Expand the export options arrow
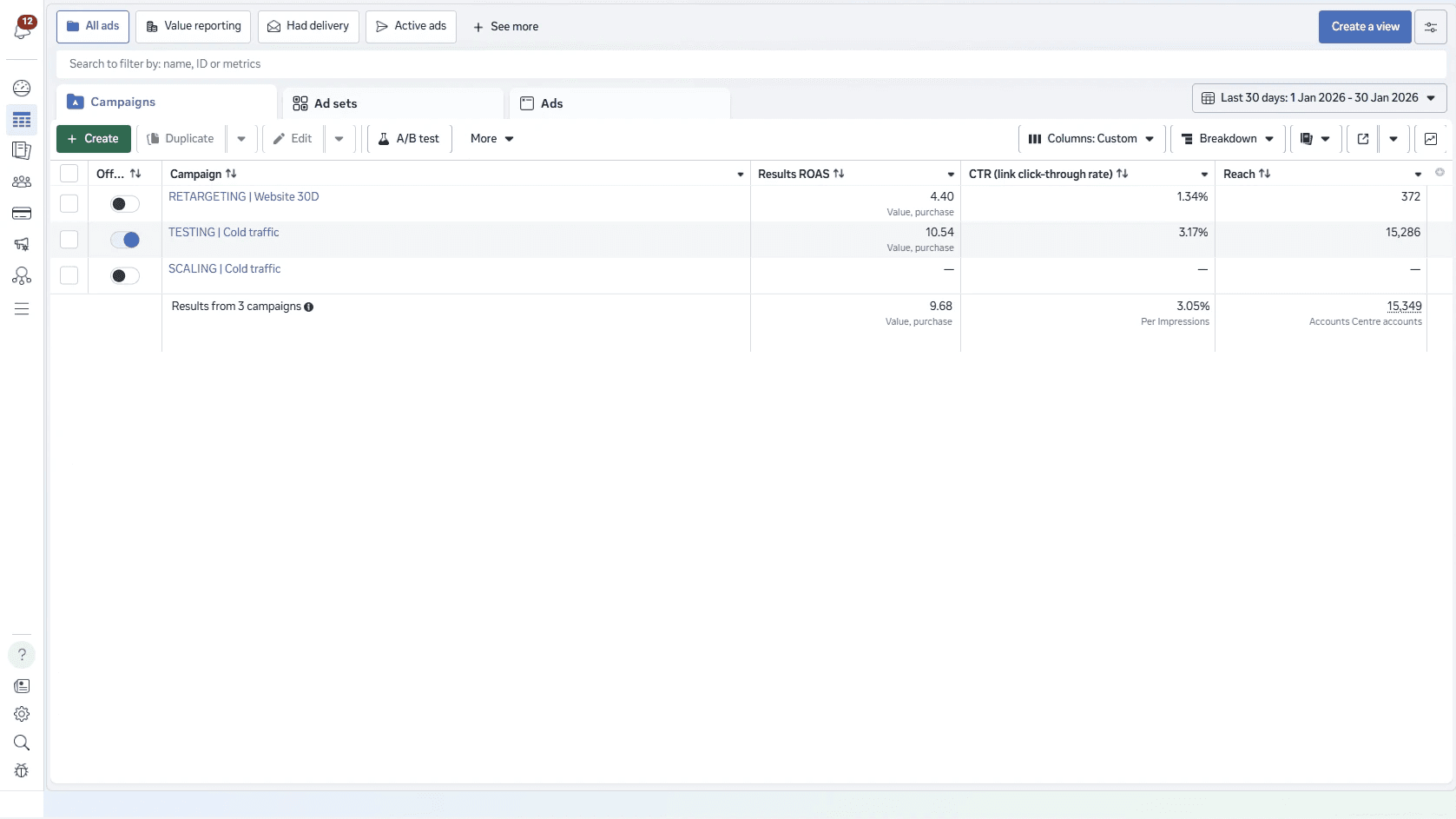This screenshot has height=819, width=1456. (x=1393, y=139)
